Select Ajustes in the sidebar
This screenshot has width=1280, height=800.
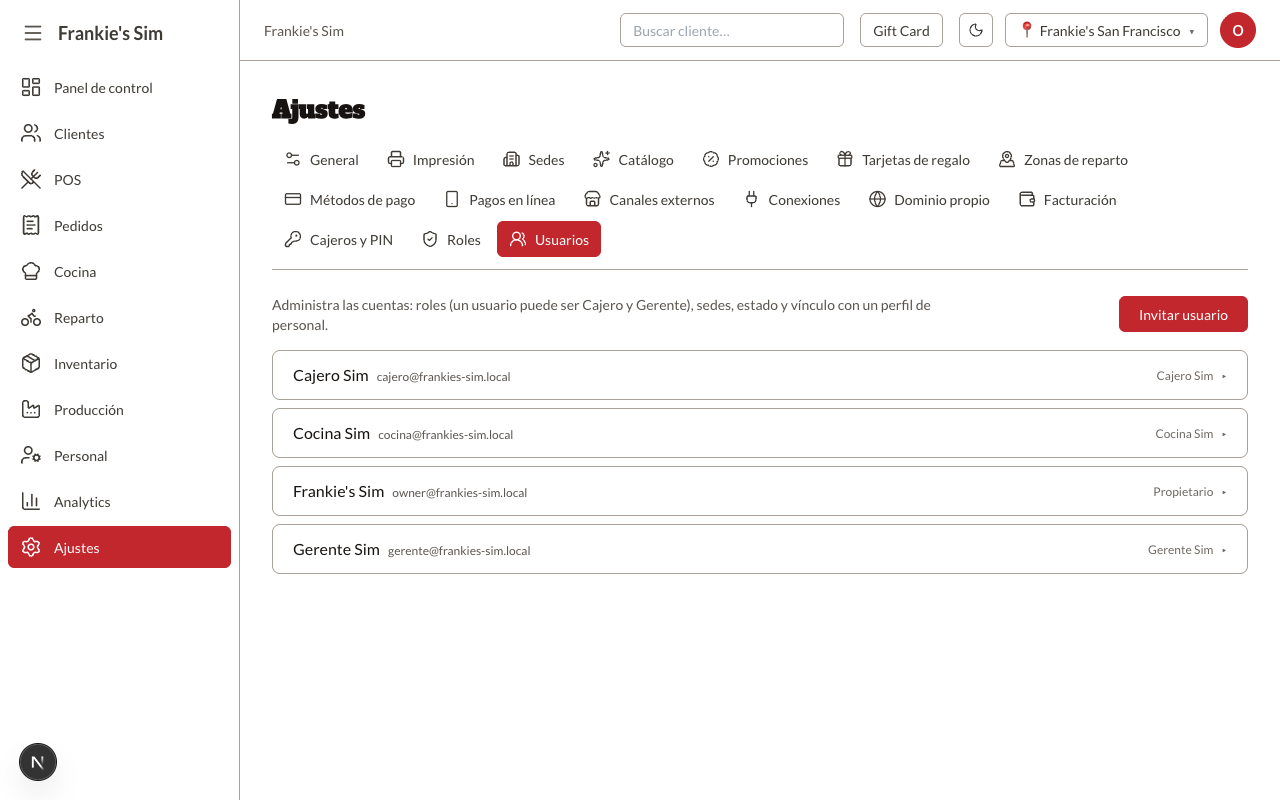click(120, 547)
